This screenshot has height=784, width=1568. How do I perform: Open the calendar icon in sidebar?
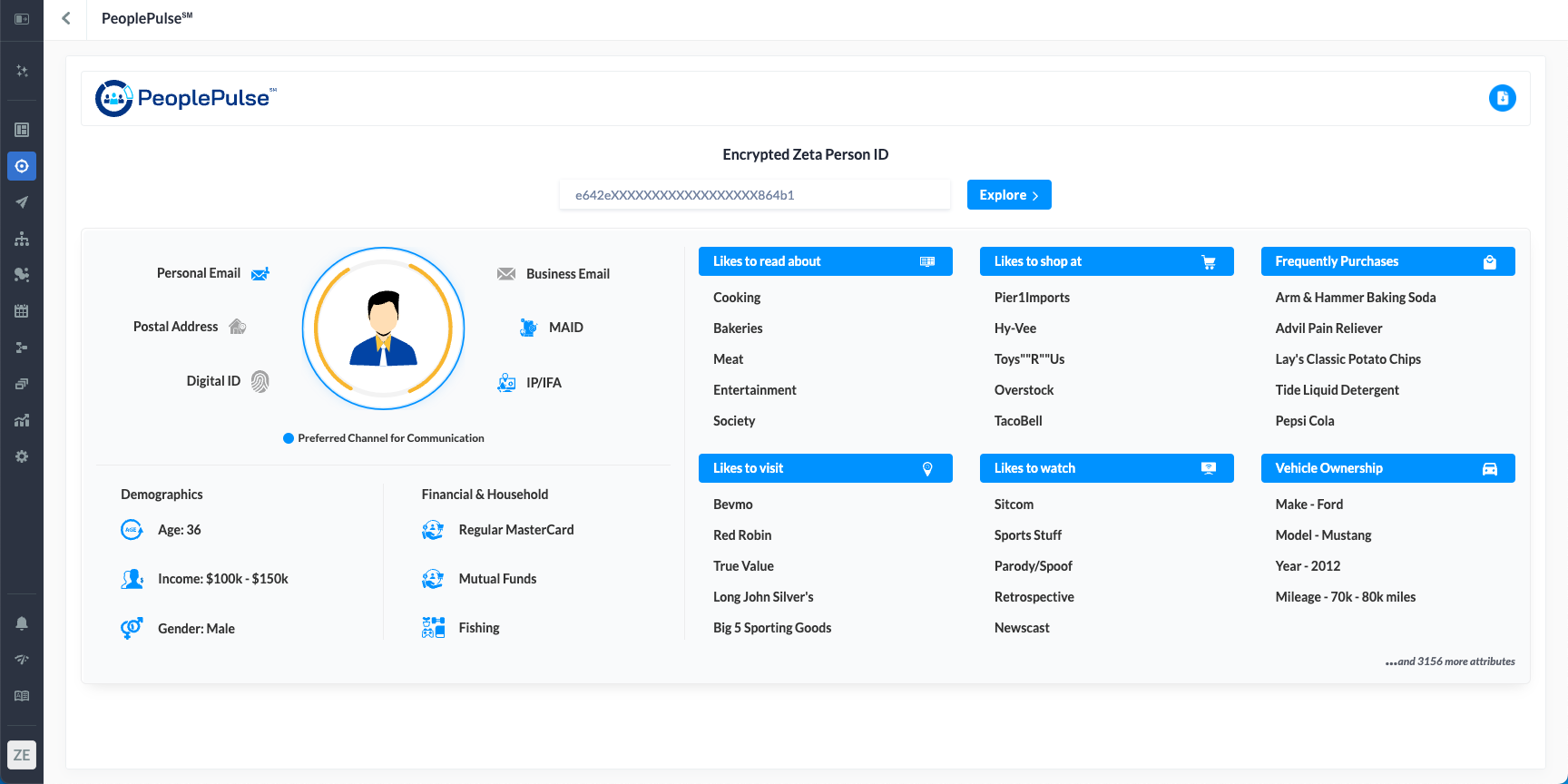(22, 311)
